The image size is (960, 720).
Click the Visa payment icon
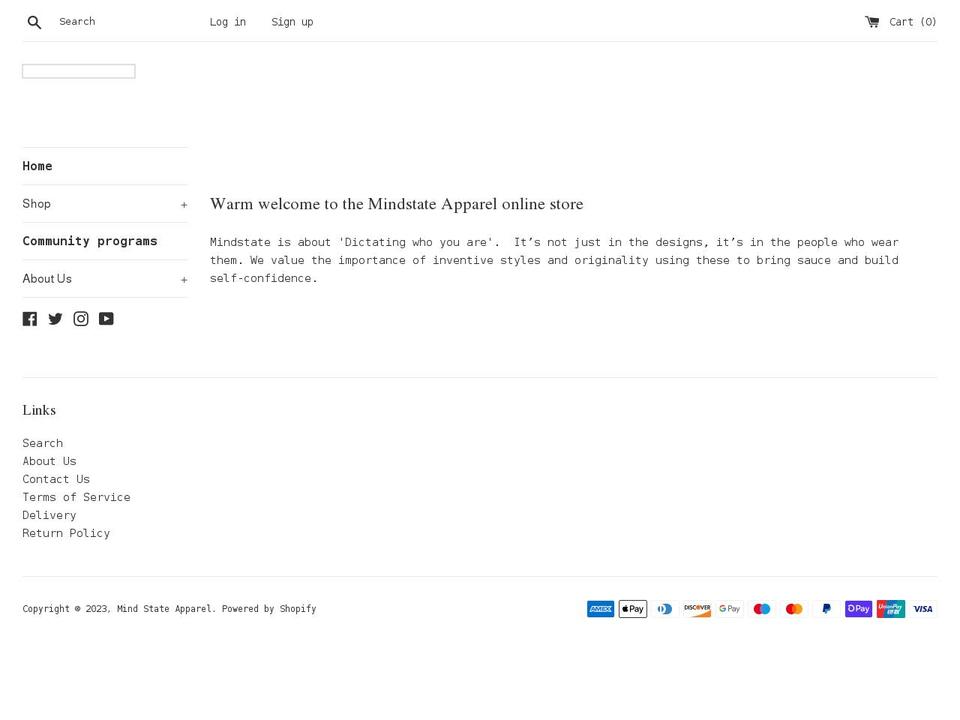923,609
